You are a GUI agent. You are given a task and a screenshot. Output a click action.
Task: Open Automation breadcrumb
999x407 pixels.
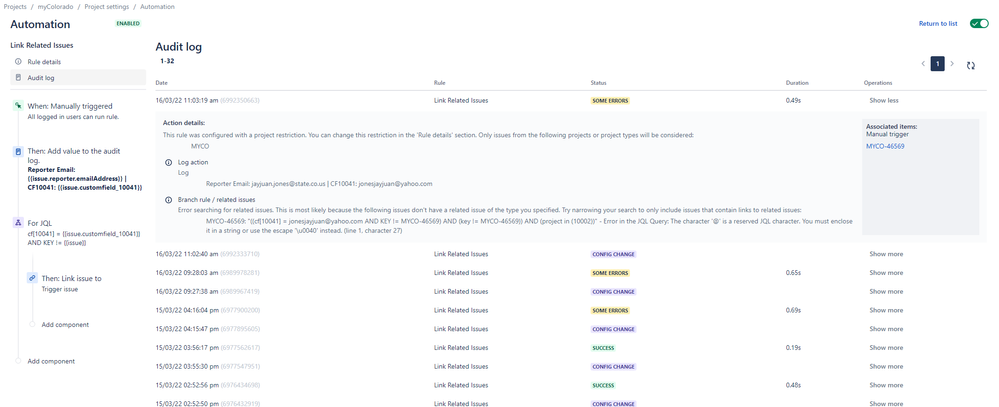click(157, 6)
